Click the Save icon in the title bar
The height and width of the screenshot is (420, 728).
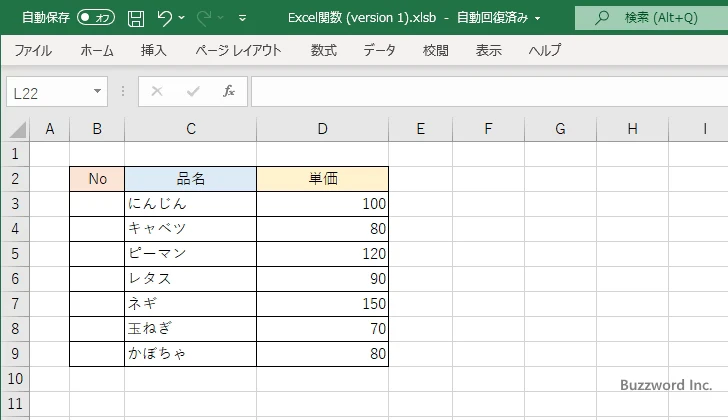[136, 18]
